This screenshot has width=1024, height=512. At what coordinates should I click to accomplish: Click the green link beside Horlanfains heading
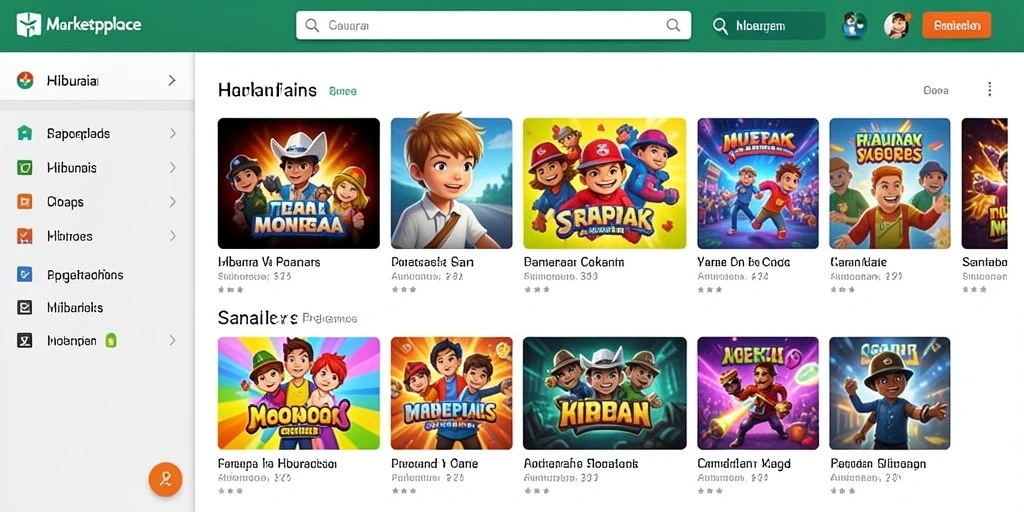(342, 91)
